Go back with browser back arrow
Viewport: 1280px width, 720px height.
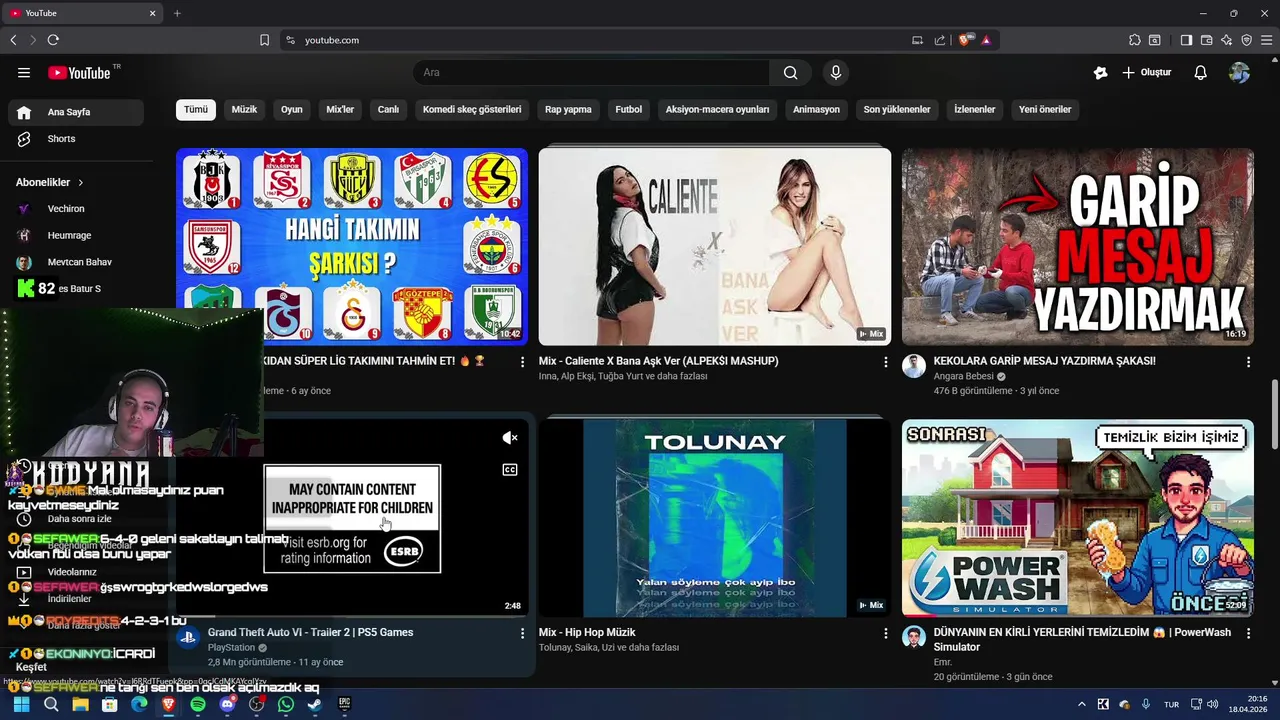[13, 40]
